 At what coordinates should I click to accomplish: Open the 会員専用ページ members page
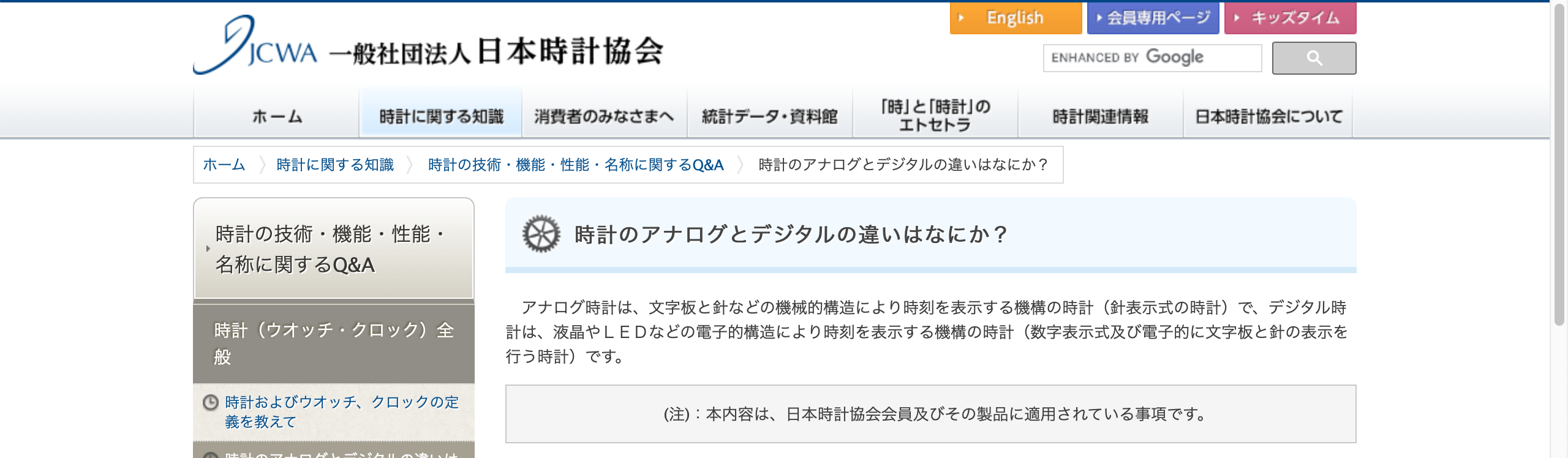click(x=1153, y=18)
